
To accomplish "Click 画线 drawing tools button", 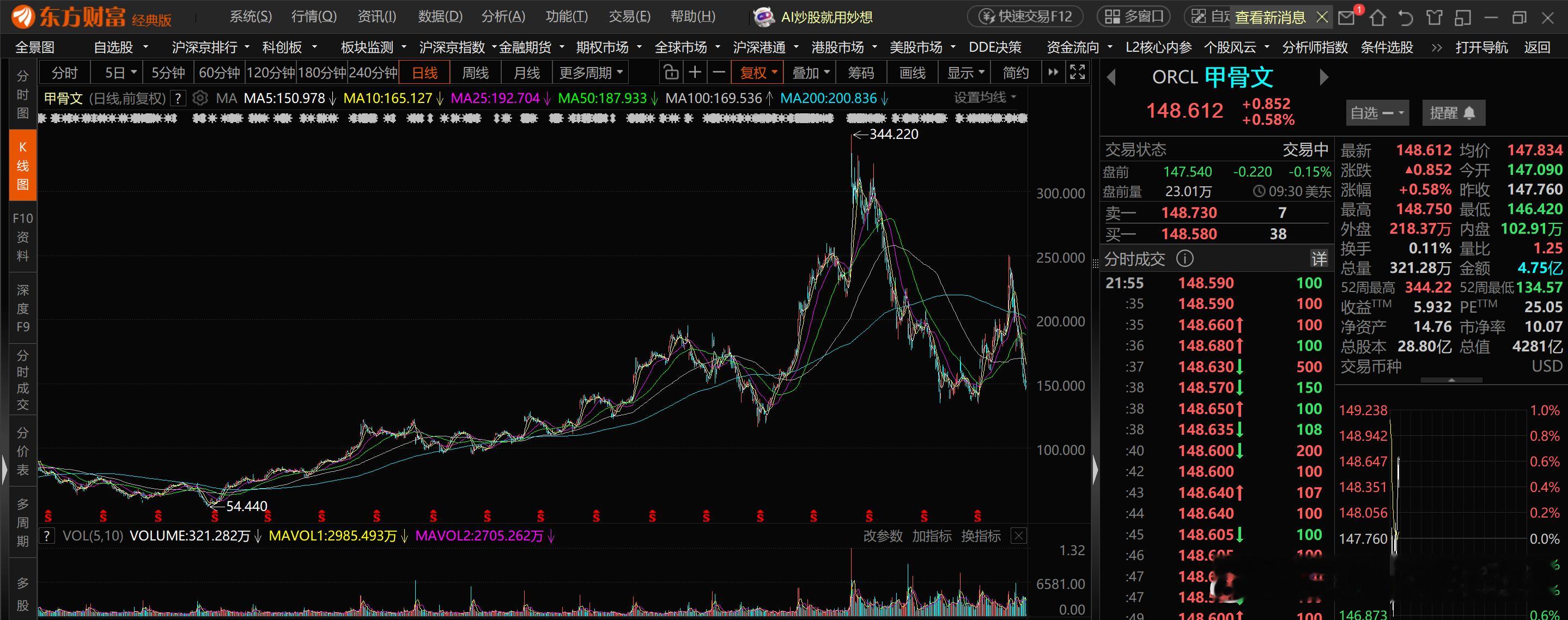I will (912, 73).
